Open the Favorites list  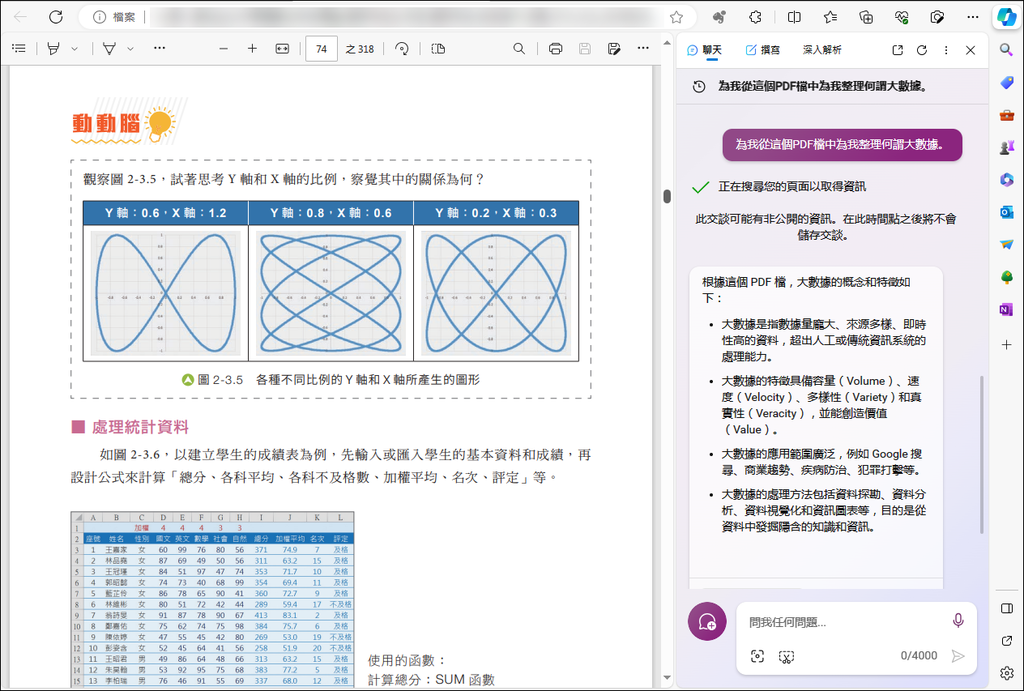(x=830, y=17)
